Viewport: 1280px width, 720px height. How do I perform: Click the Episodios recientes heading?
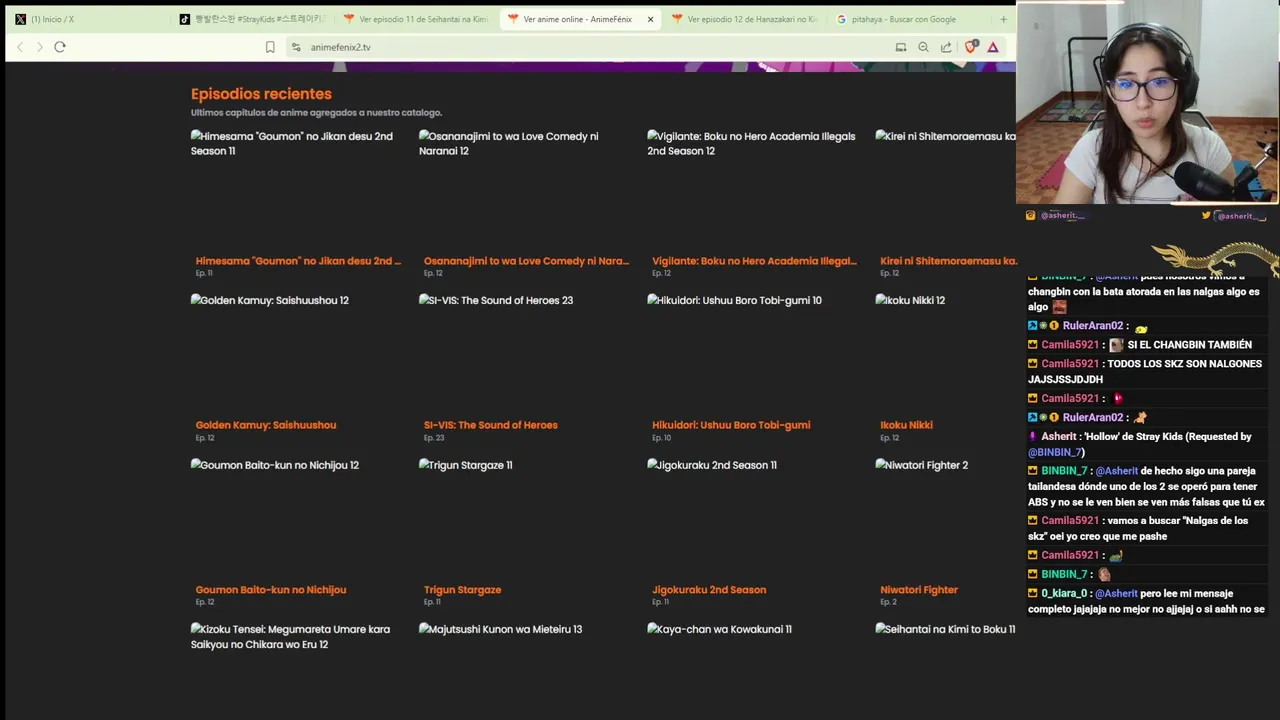(261, 94)
